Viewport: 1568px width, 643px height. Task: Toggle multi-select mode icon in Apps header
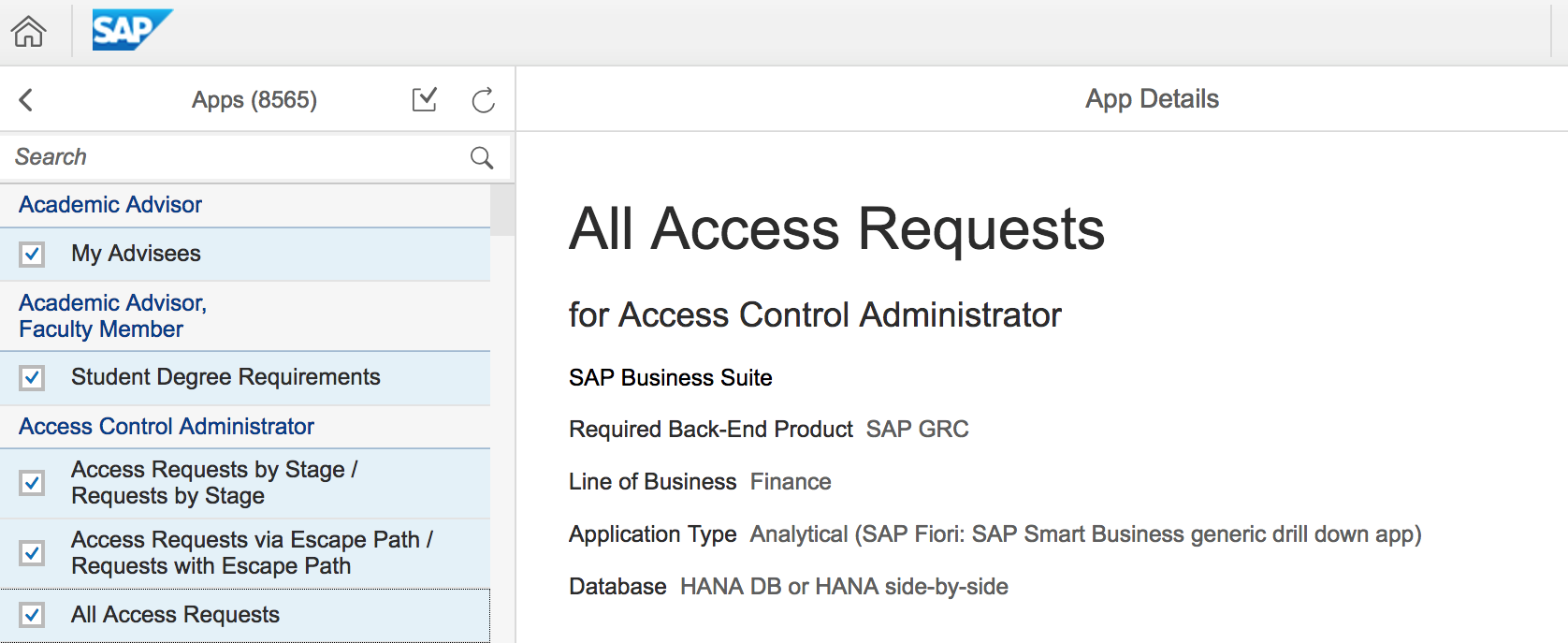pos(425,99)
